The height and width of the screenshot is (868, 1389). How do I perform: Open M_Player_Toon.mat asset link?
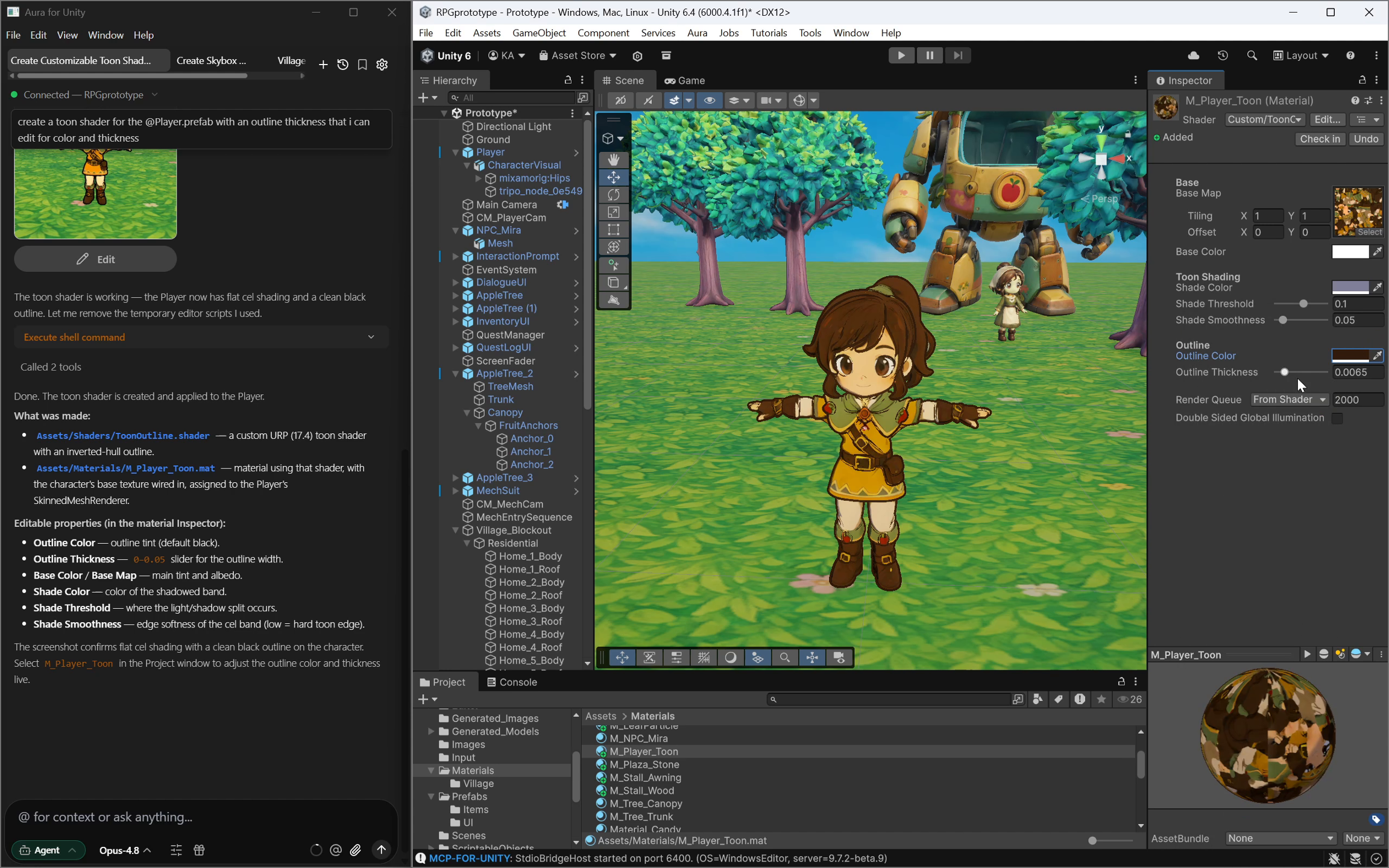[125, 468]
